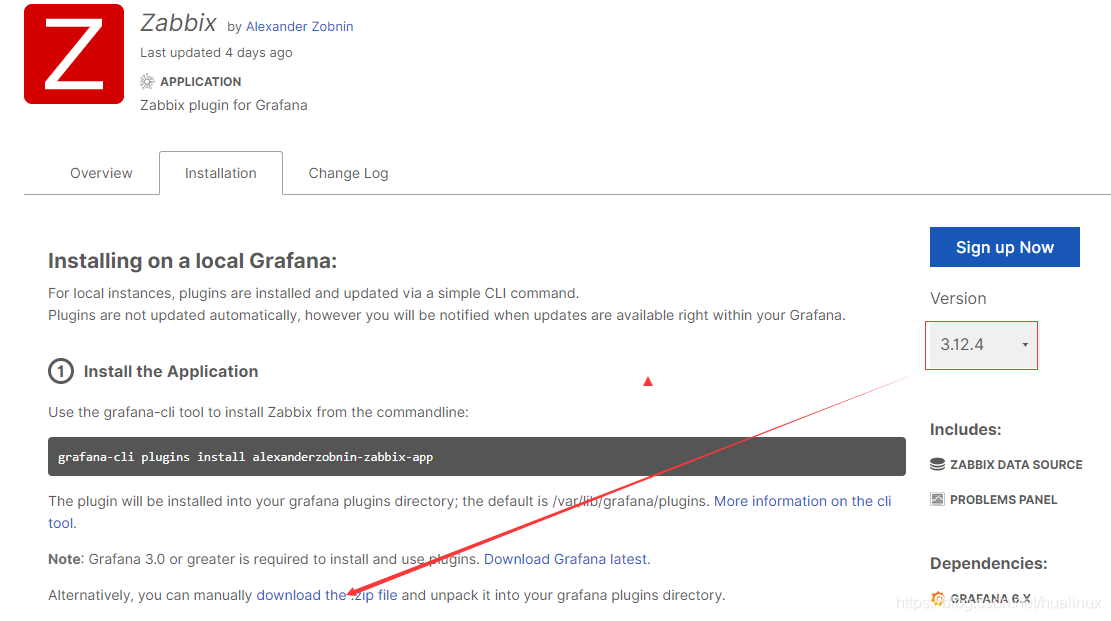Click the Sign up Now button
1111x621 pixels.
point(1004,247)
